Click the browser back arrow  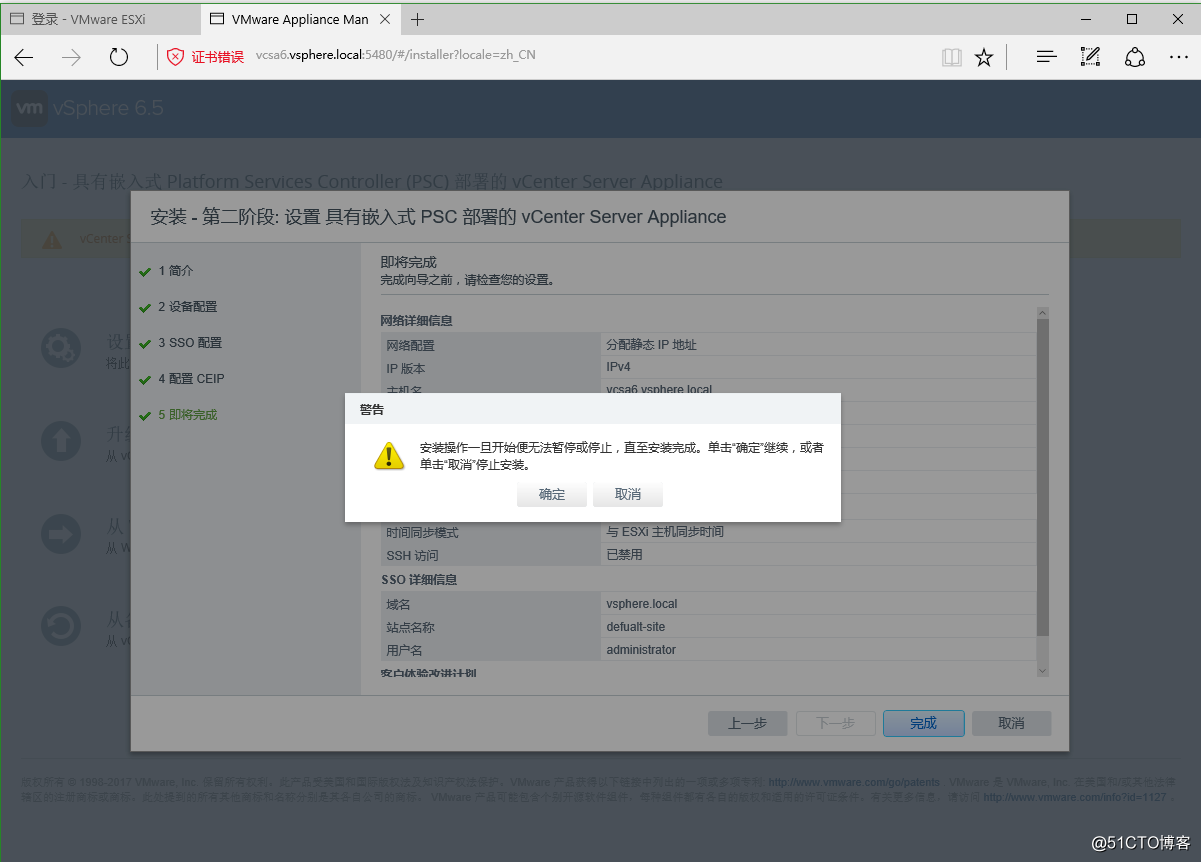click(x=24, y=57)
